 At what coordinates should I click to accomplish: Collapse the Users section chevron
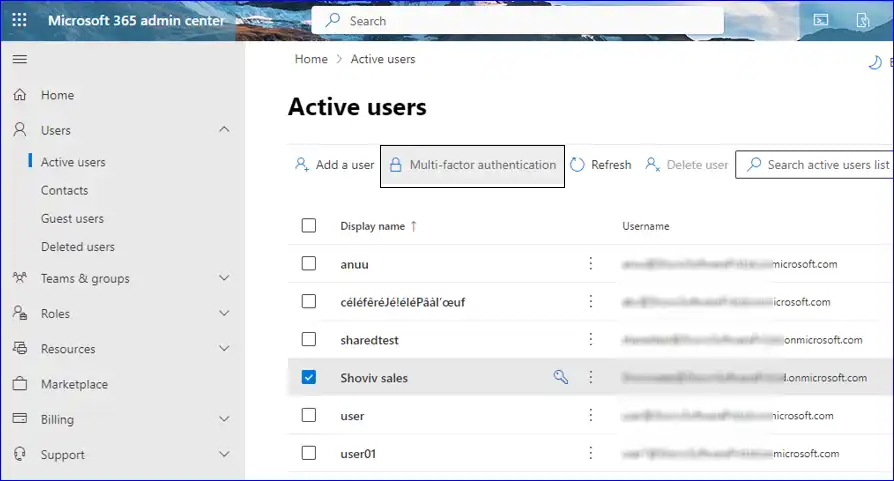tap(224, 129)
